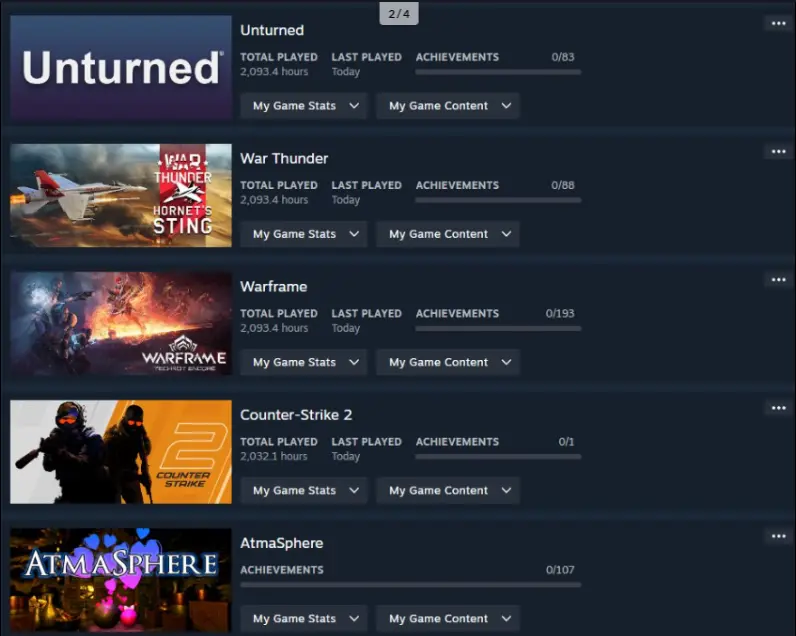Viewport: 796px width, 636px height.
Task: Expand My Game Stats for War Thunder
Action: 304,234
